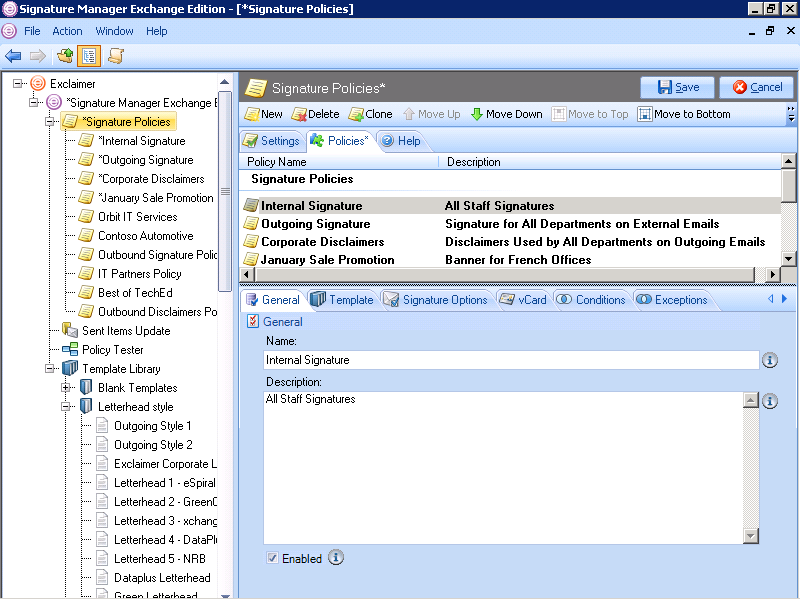Select the Exclaimer root node icon
The height and width of the screenshot is (600, 800).
pos(38,83)
